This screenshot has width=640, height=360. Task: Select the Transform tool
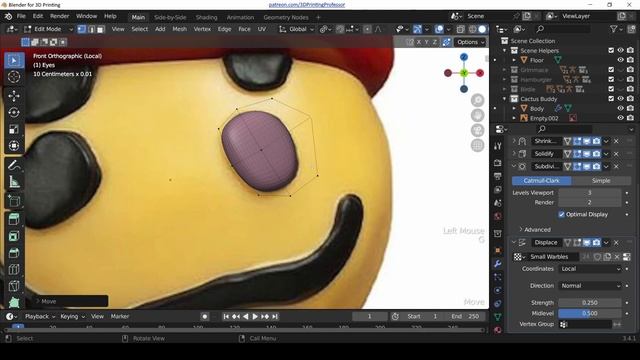point(14,146)
